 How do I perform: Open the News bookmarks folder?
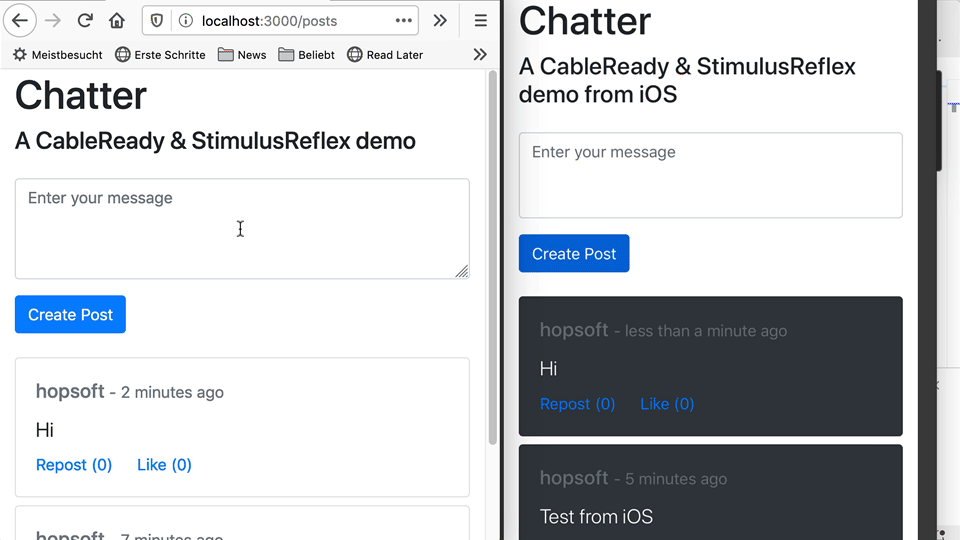[242, 54]
